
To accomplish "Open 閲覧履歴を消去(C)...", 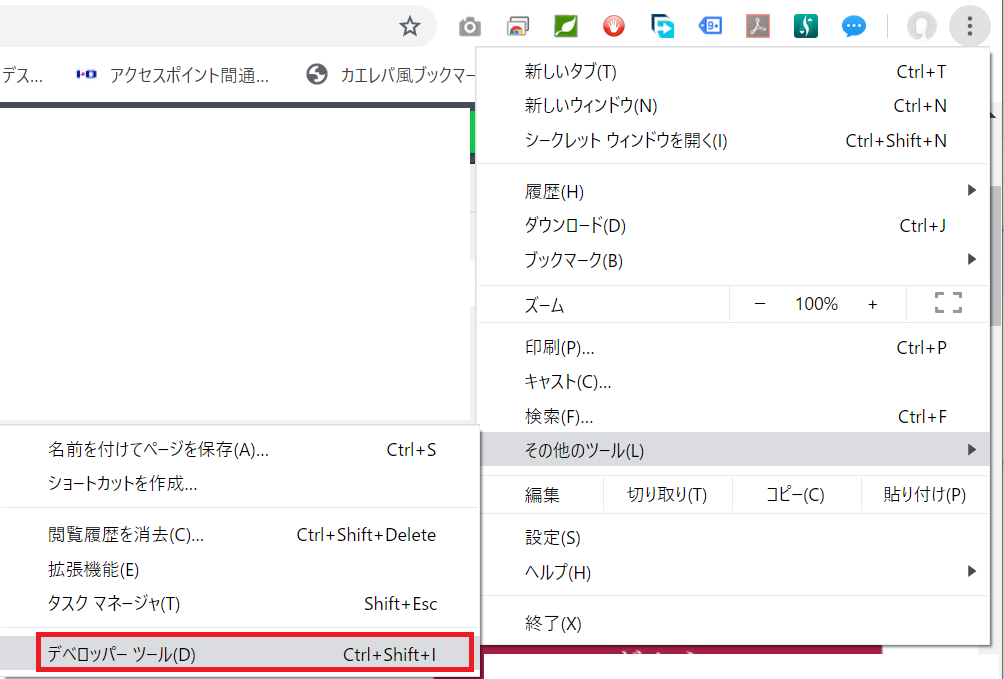I will [x=239, y=534].
